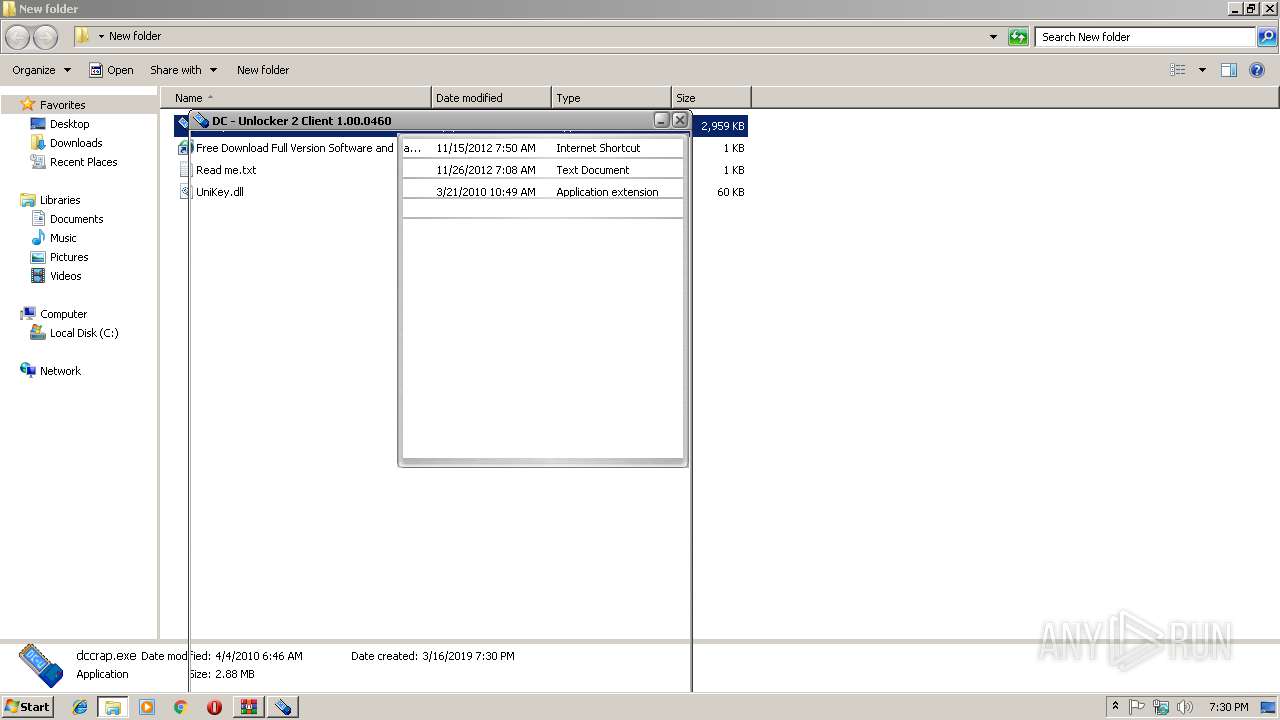
Task: Sort by Size column header
Action: point(711,98)
